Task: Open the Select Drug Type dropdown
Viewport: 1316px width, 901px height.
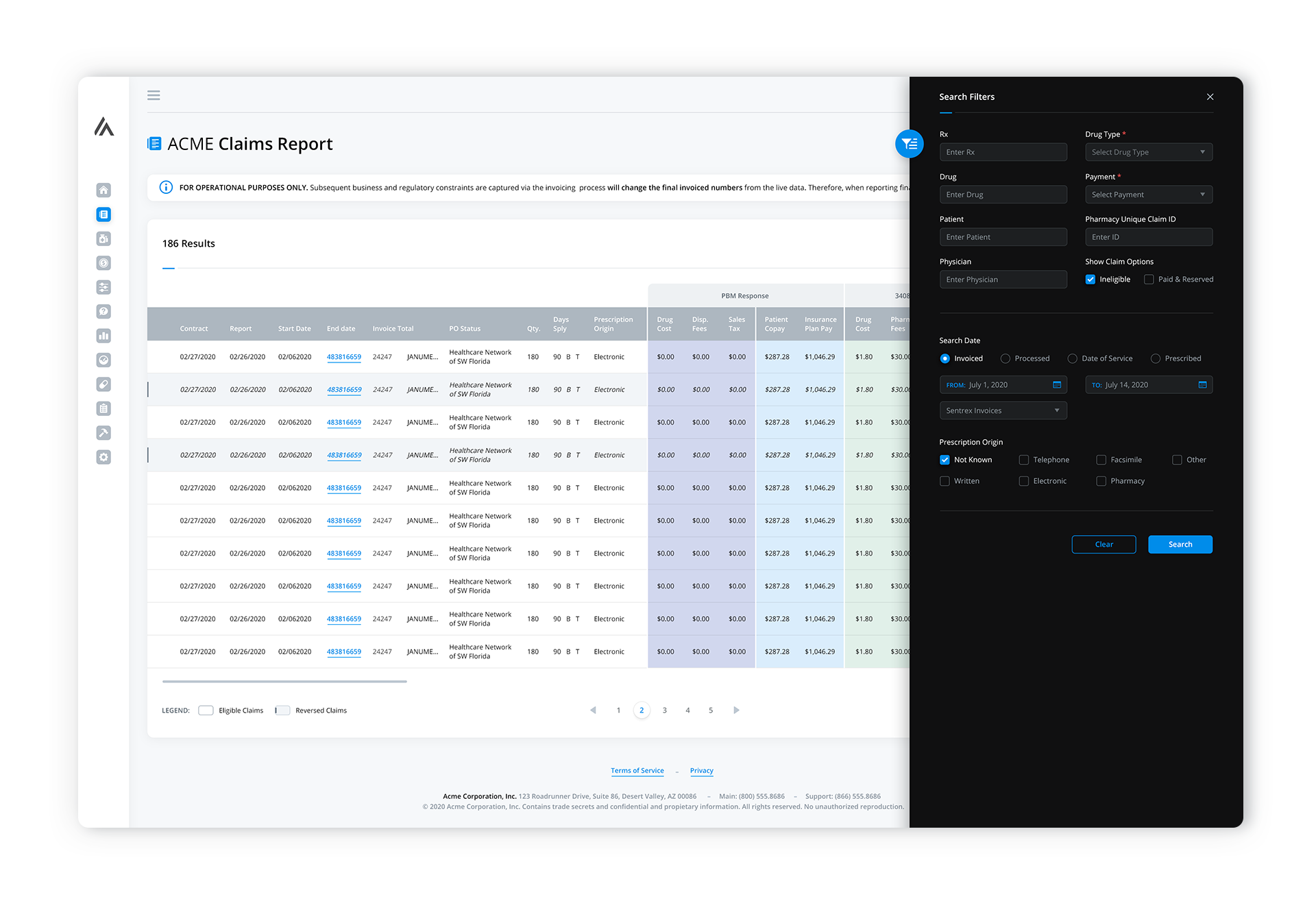Action: (1149, 151)
